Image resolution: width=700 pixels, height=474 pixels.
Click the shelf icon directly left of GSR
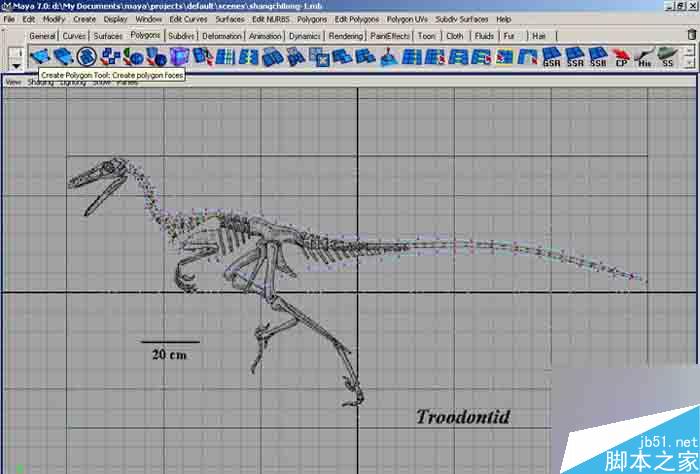point(528,57)
